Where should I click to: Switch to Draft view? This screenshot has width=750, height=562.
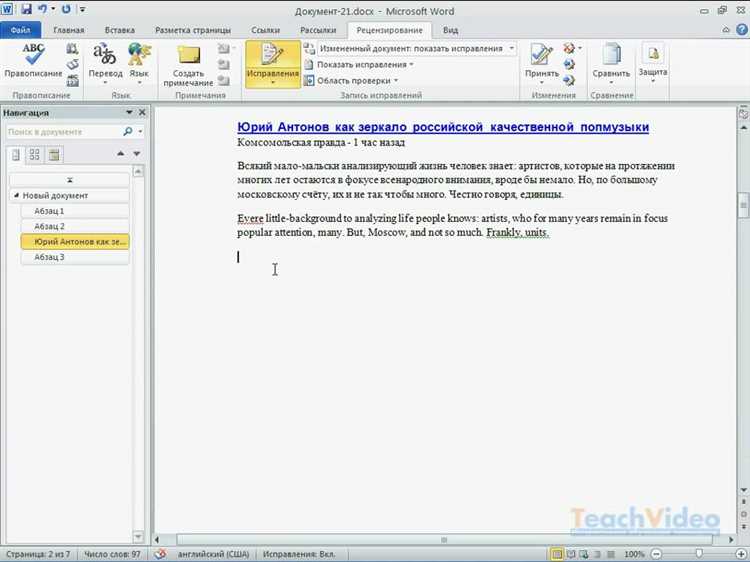[611, 554]
